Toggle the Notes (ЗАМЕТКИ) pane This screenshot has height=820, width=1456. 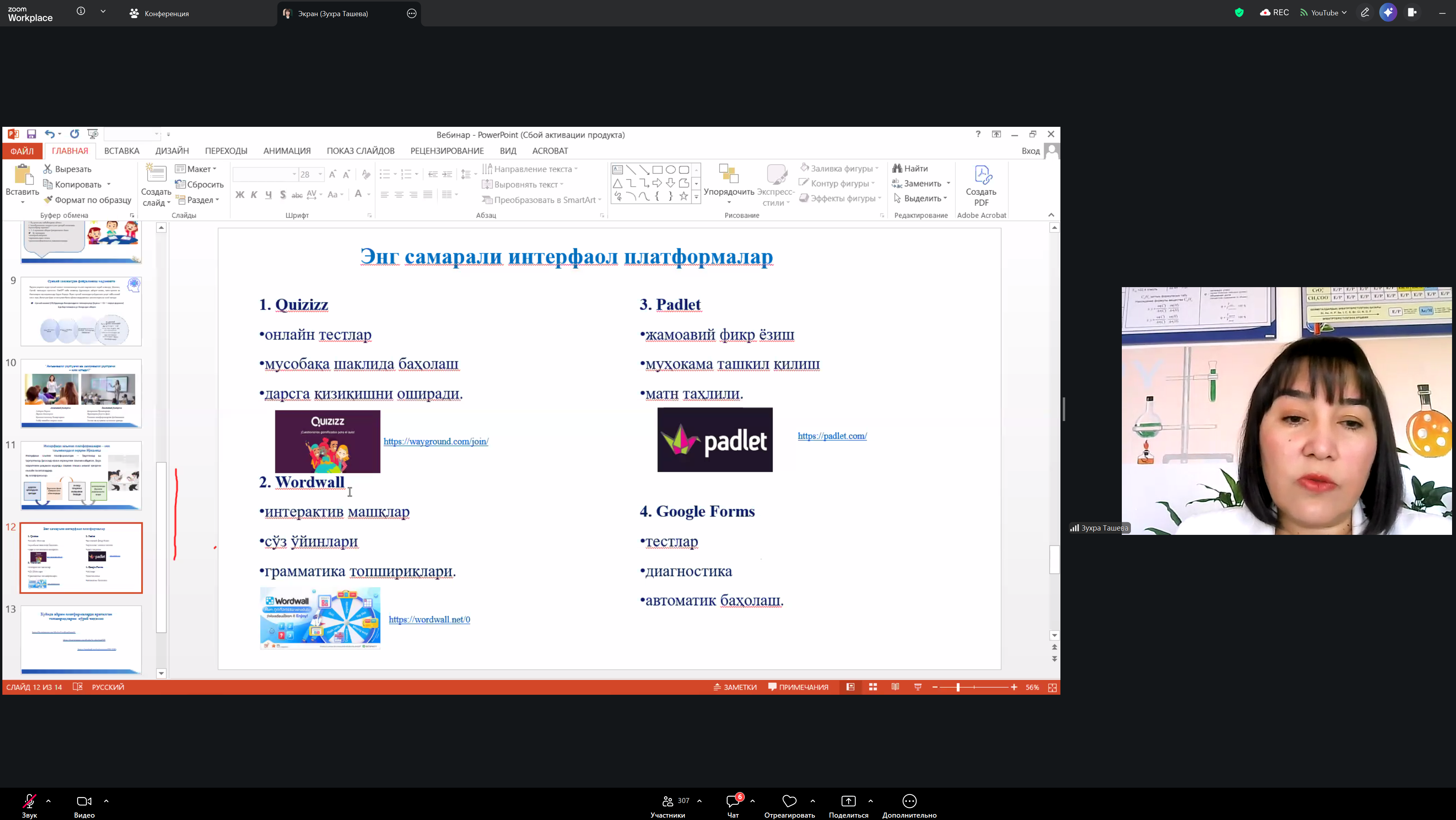point(735,687)
